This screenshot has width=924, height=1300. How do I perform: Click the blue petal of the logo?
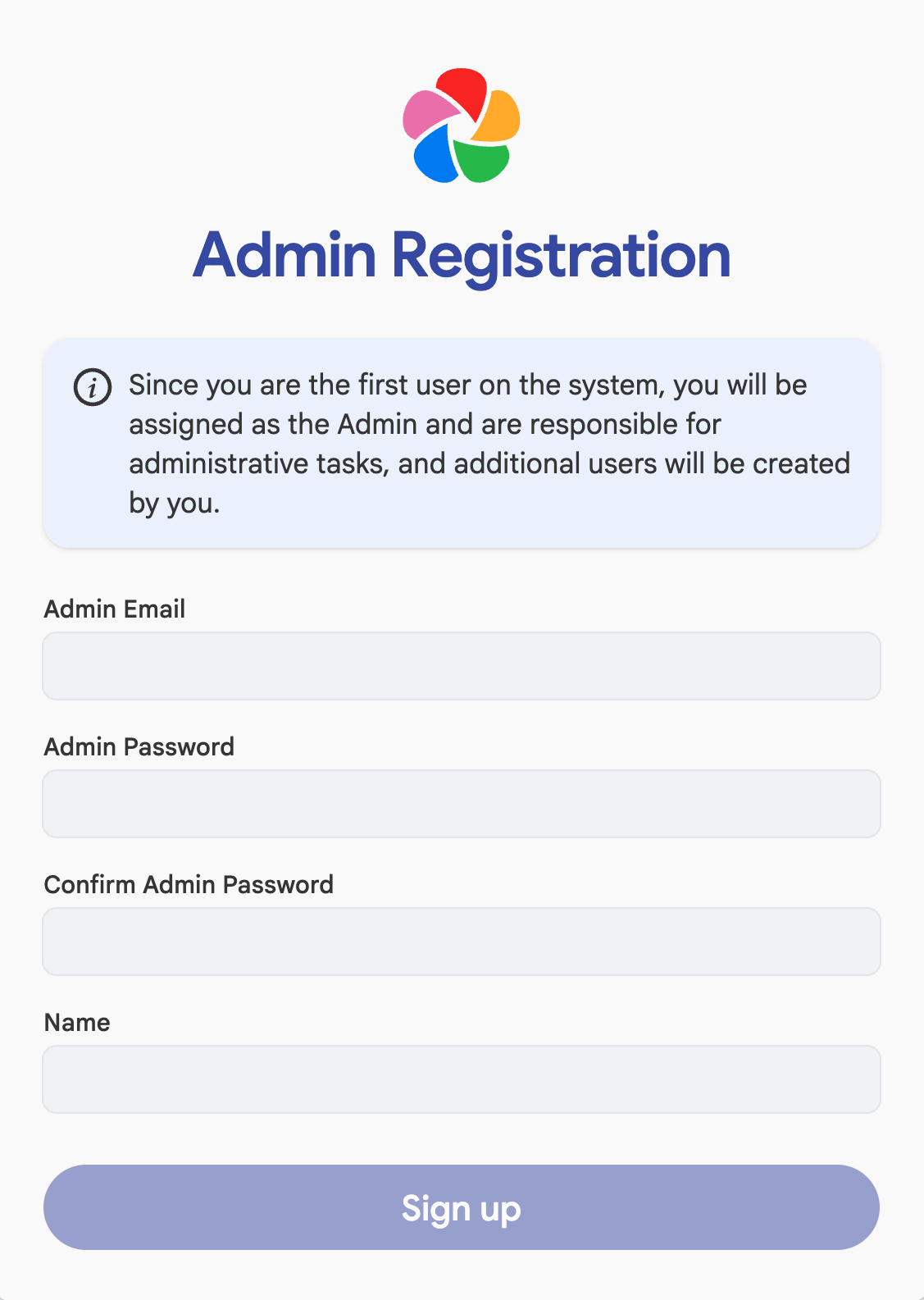pyautogui.click(x=433, y=157)
